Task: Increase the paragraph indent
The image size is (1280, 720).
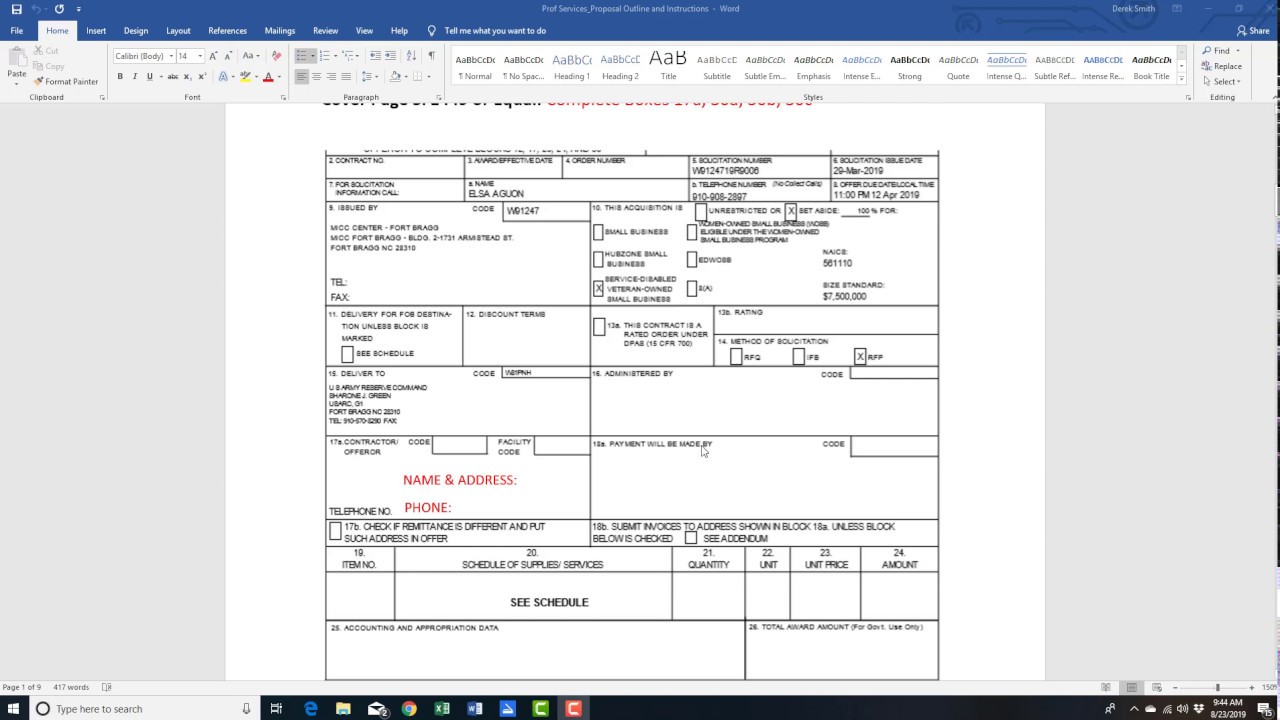Action: 389,56
